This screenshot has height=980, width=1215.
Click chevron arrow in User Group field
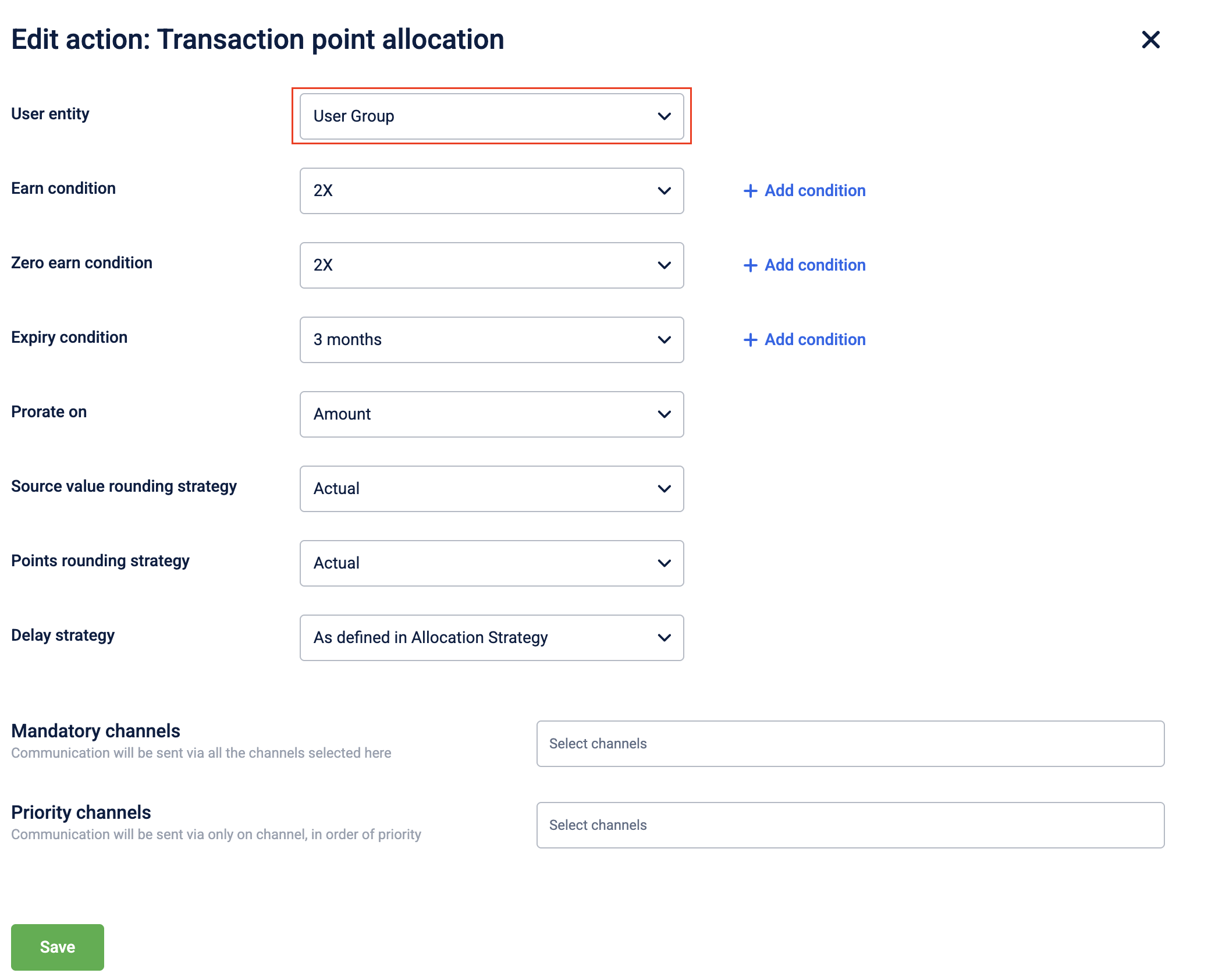(664, 116)
